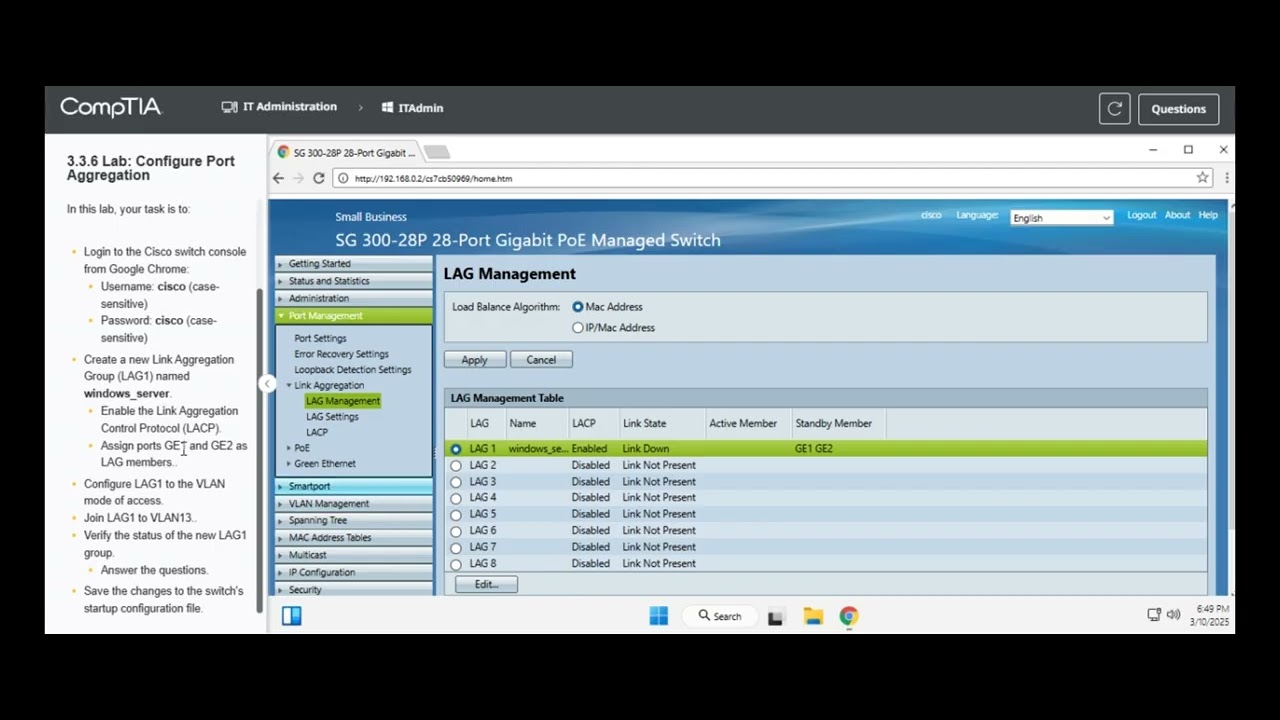The image size is (1280, 720).
Task: Open the Help link
Action: (x=1208, y=215)
